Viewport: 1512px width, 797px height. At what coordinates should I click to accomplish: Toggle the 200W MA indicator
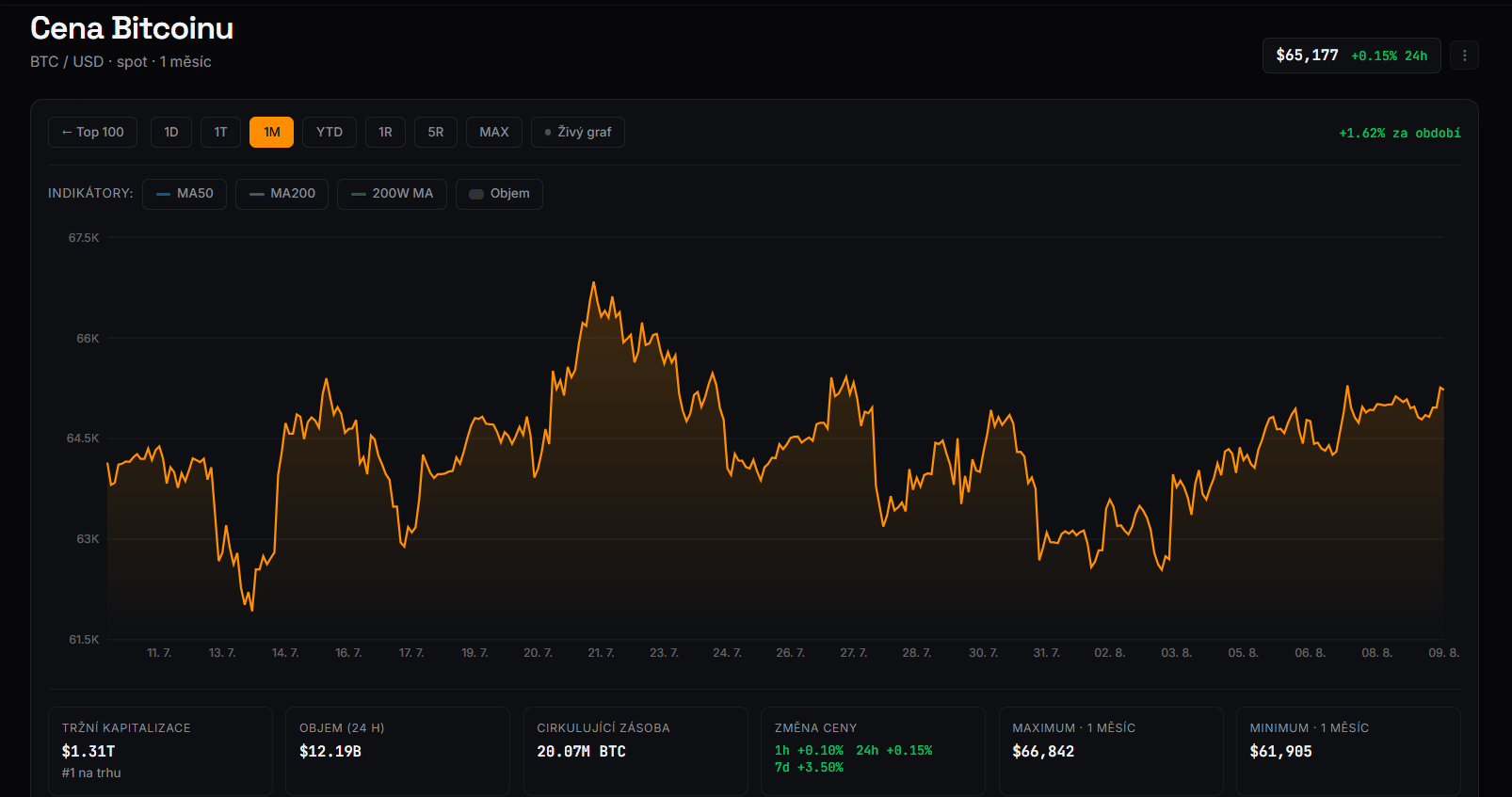tap(392, 194)
